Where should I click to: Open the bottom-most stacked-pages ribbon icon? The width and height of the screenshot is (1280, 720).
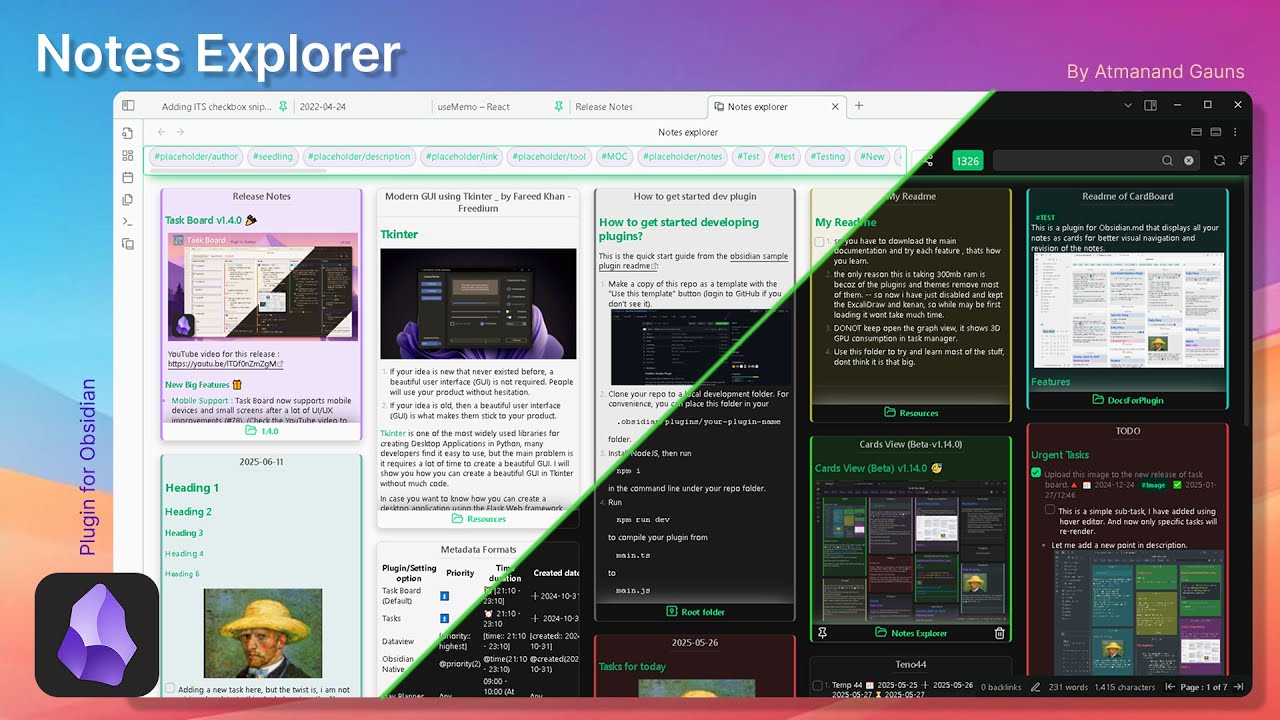pyautogui.click(x=128, y=243)
